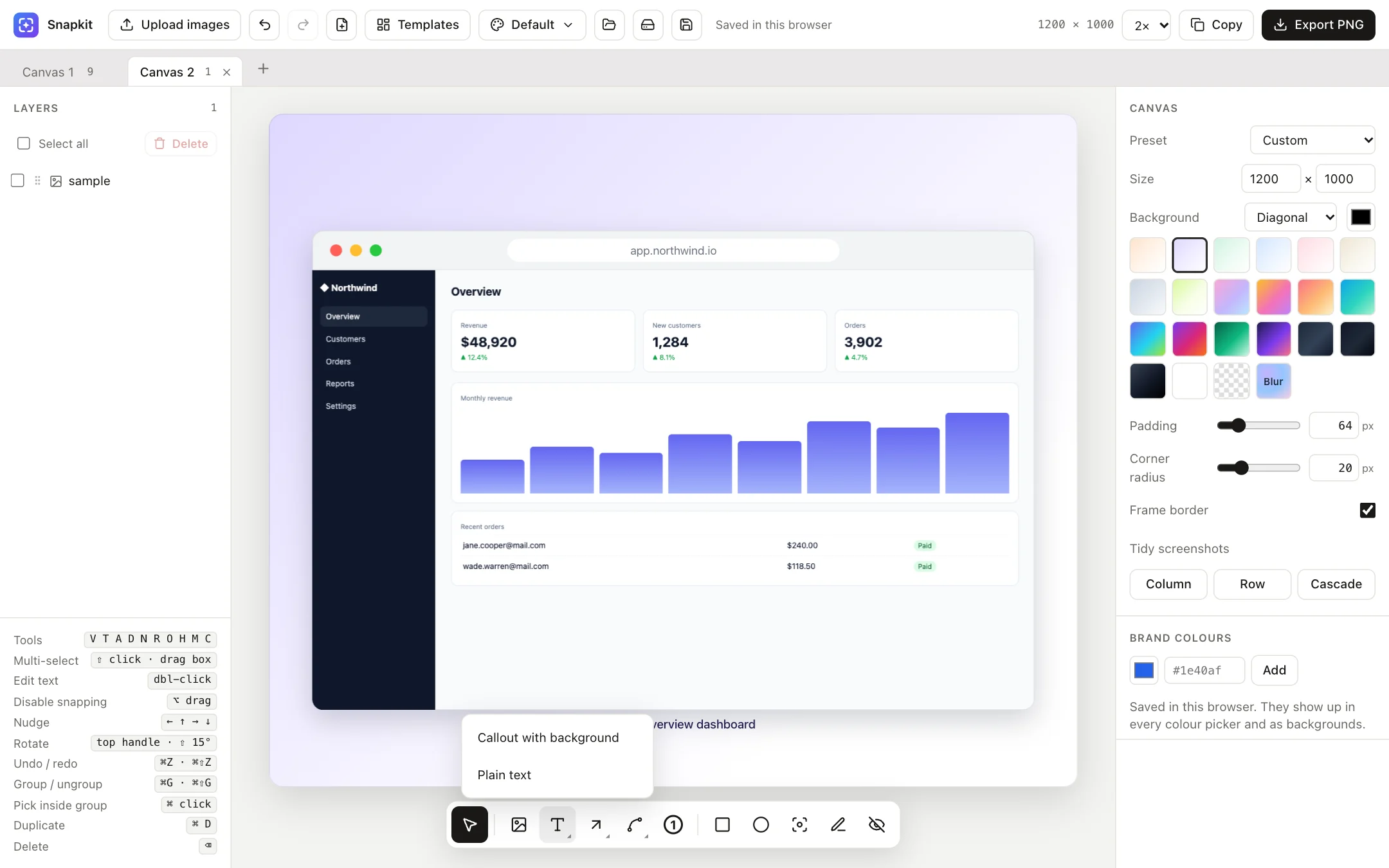Arrange screenshots with Cascade button

point(1336,584)
